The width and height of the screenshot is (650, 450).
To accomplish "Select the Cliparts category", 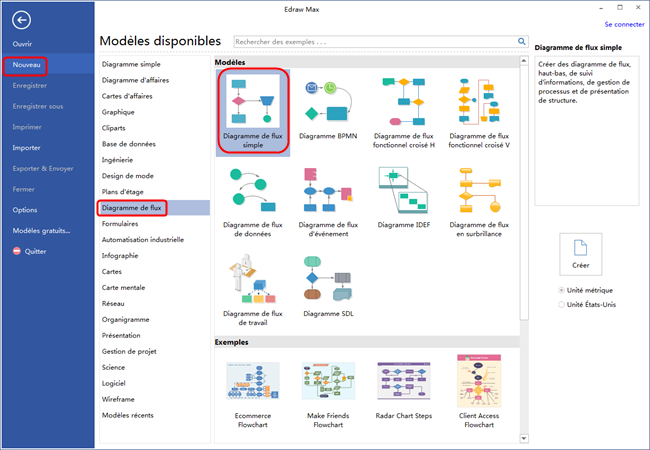I will coord(114,128).
